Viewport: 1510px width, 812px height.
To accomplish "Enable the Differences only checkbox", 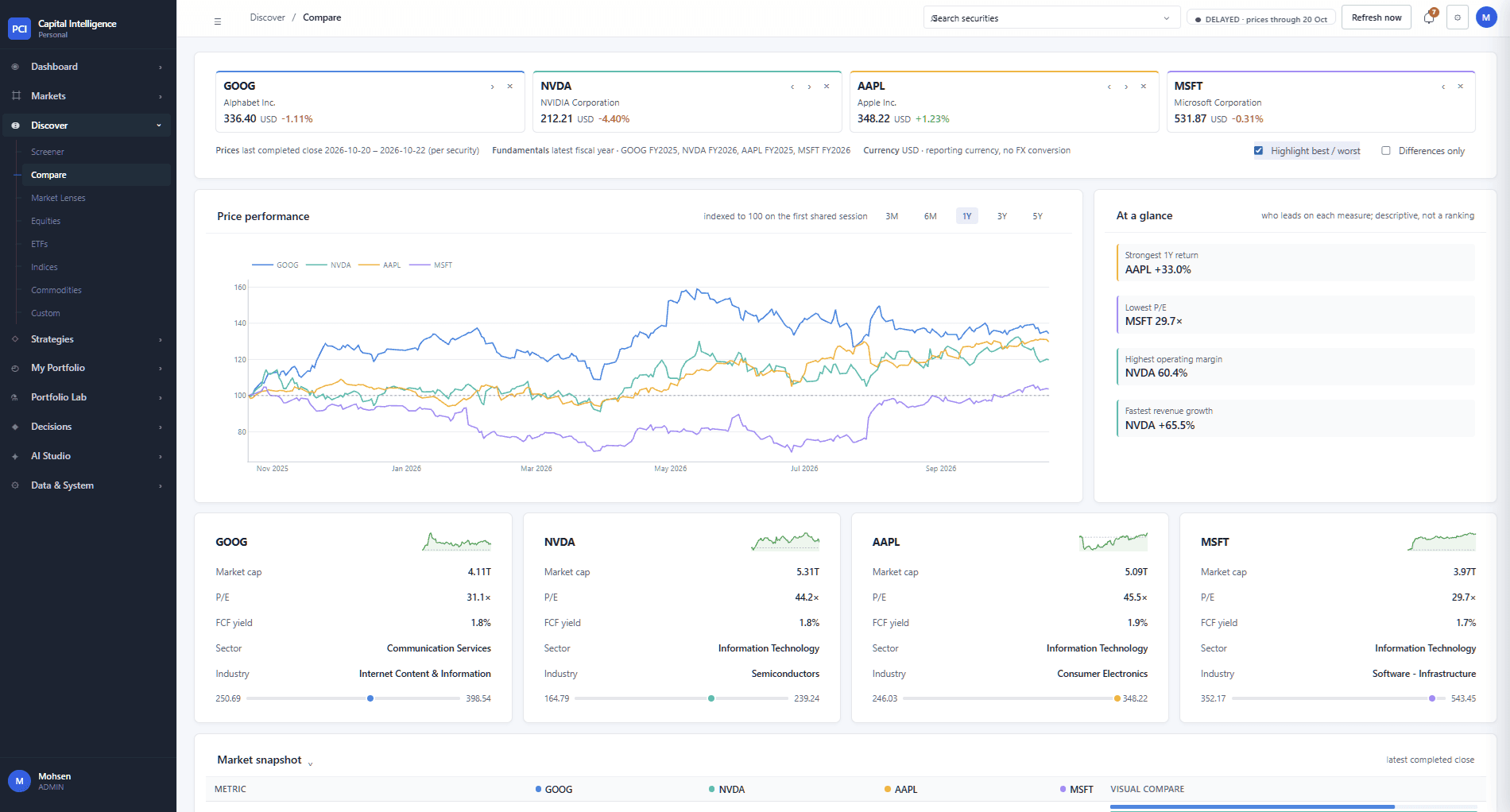I will click(1386, 150).
